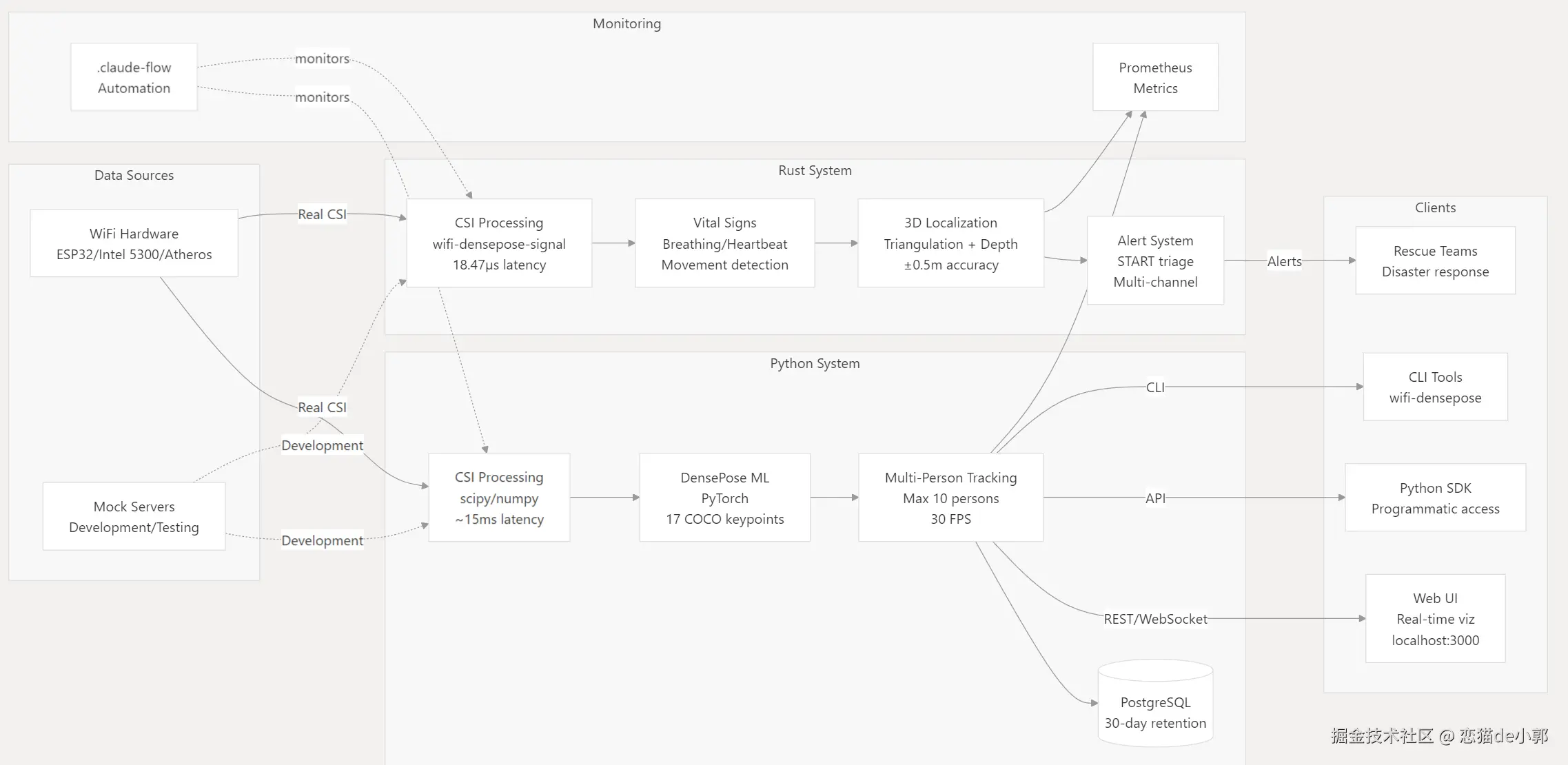Click the Mock Servers Development/Testing node
This screenshot has width=1568, height=765.
click(134, 516)
